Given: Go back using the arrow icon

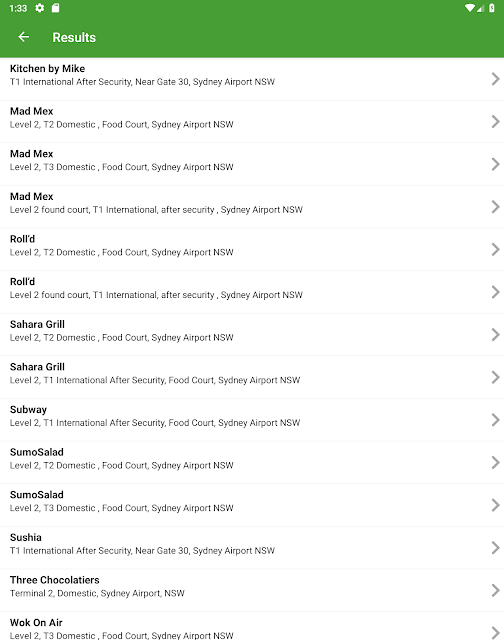Looking at the screenshot, I should 24,37.
